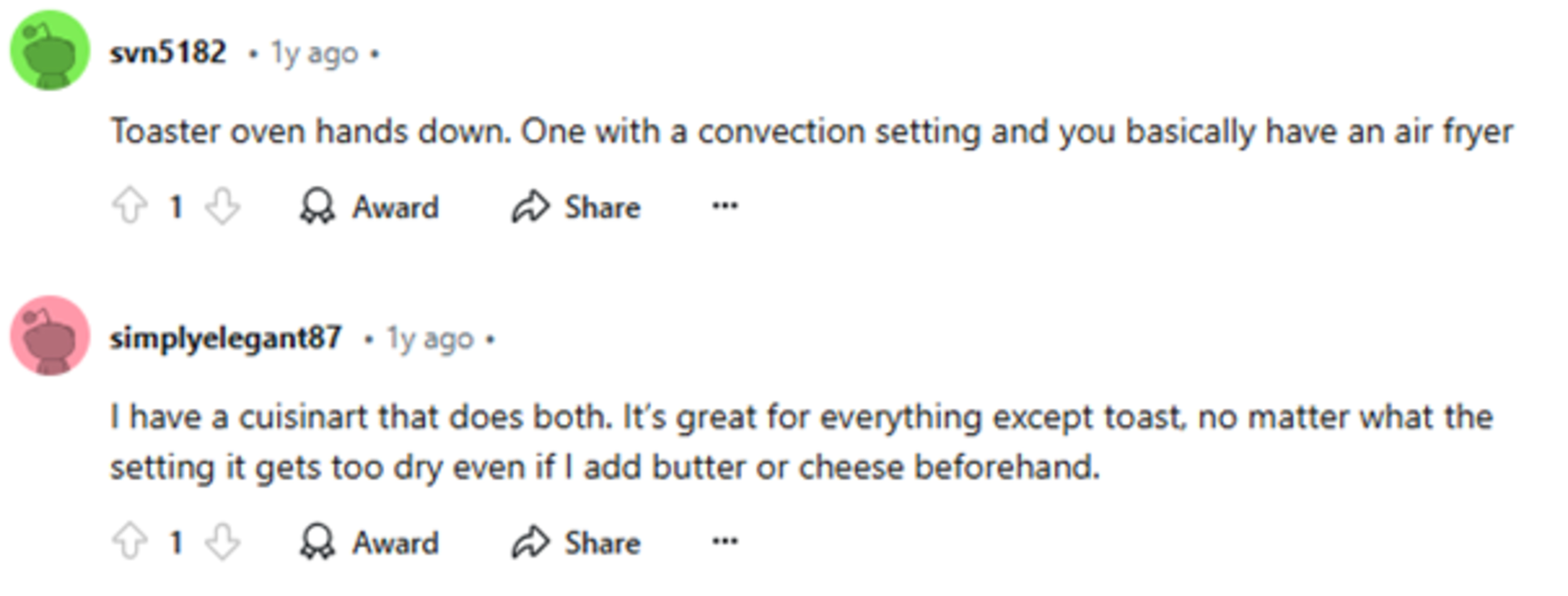
Task: Click the "I have a cuisinart" comment text
Action: click(x=801, y=442)
